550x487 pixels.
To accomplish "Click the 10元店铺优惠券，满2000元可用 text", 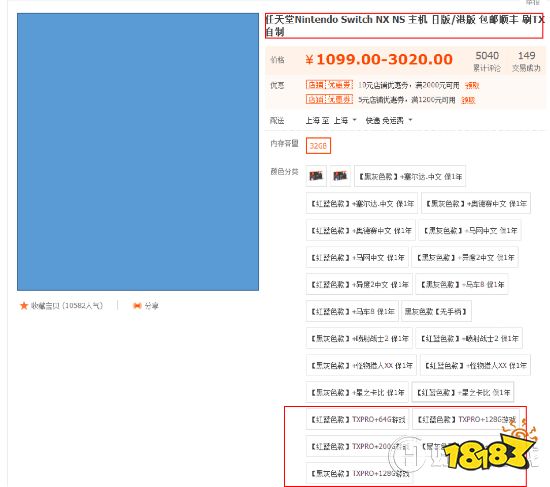I will pos(409,85).
